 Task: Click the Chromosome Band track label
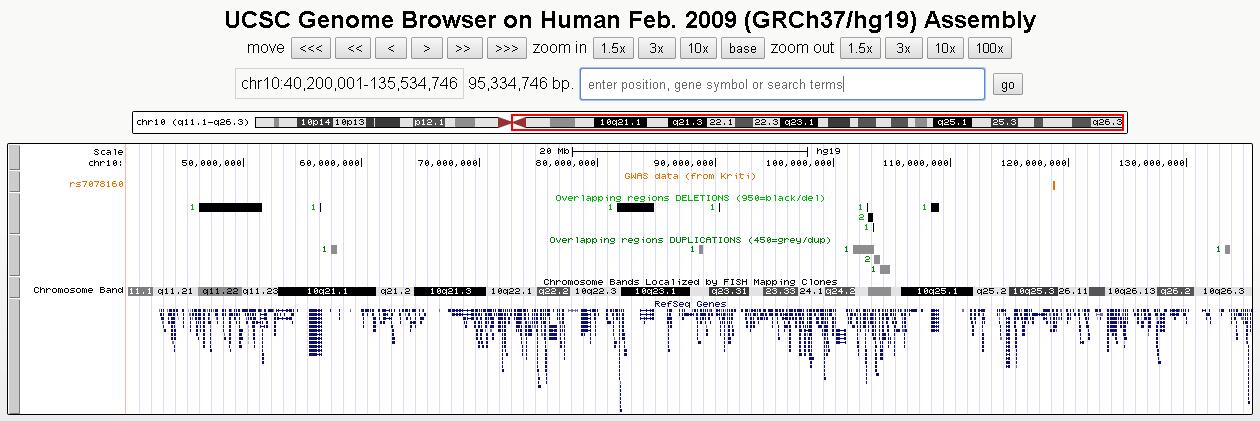(78, 291)
